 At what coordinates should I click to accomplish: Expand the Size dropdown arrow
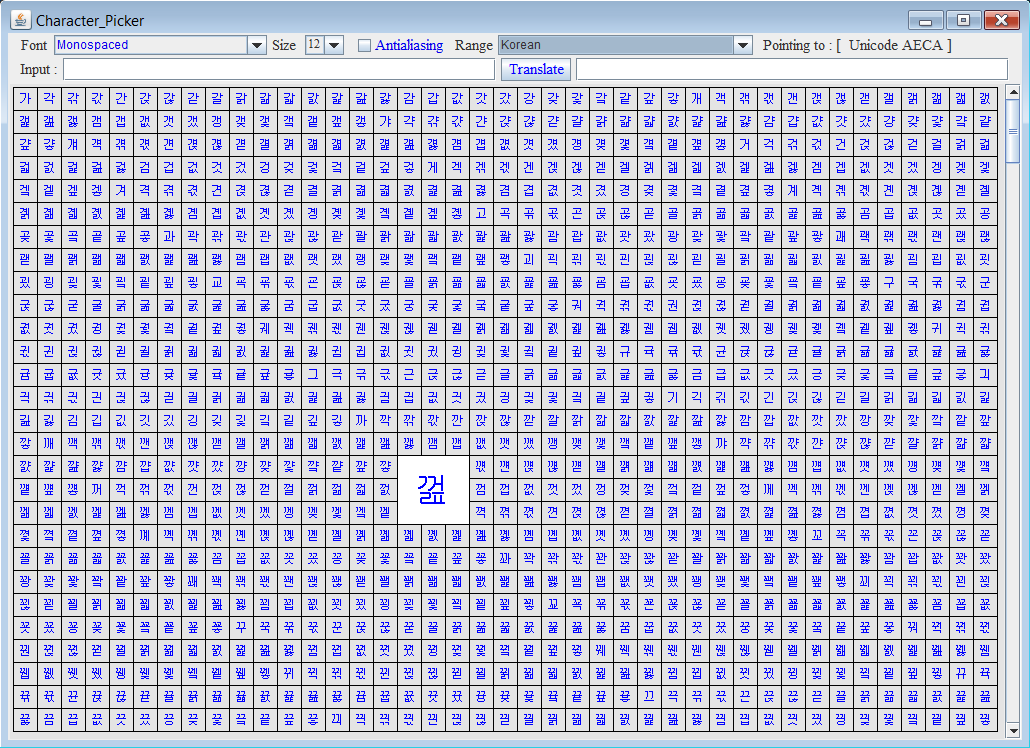click(334, 45)
